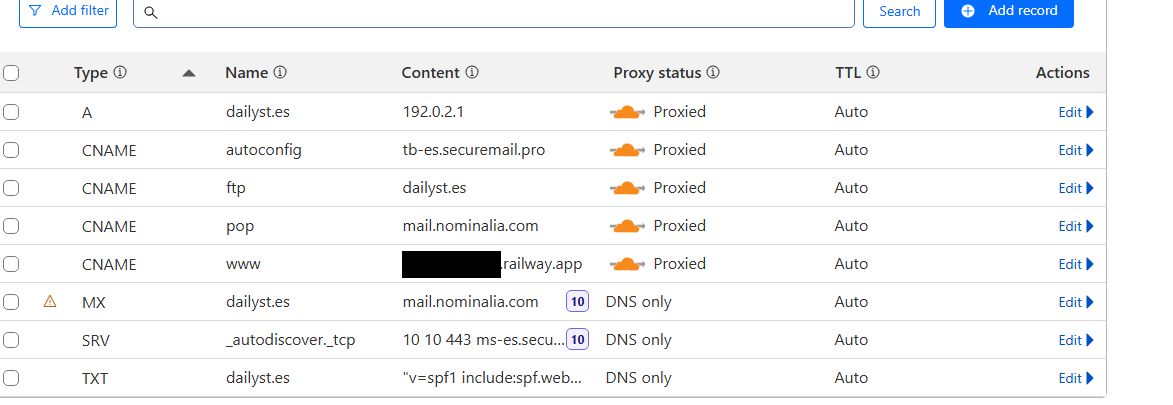Click the info icon next to Content header

(472, 73)
